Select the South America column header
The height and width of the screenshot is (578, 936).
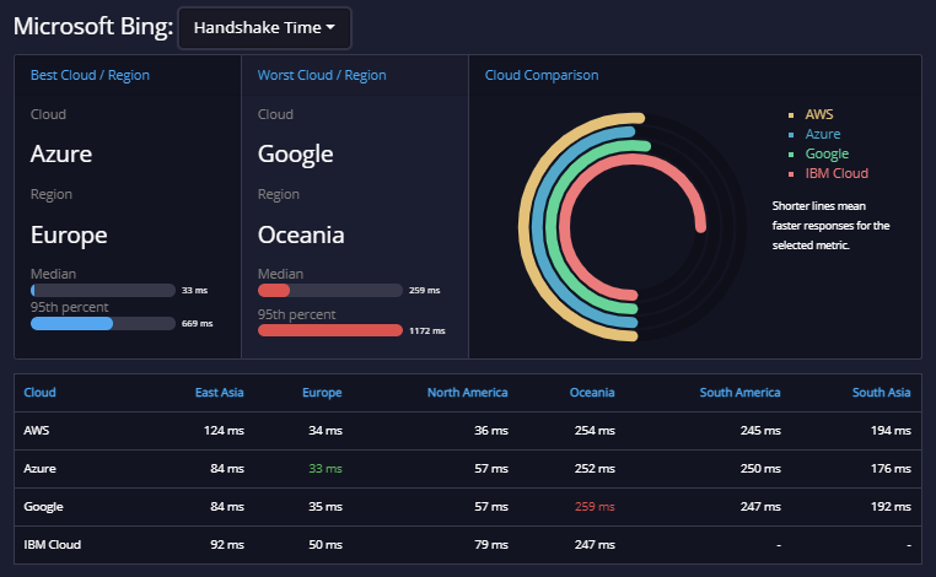click(740, 392)
